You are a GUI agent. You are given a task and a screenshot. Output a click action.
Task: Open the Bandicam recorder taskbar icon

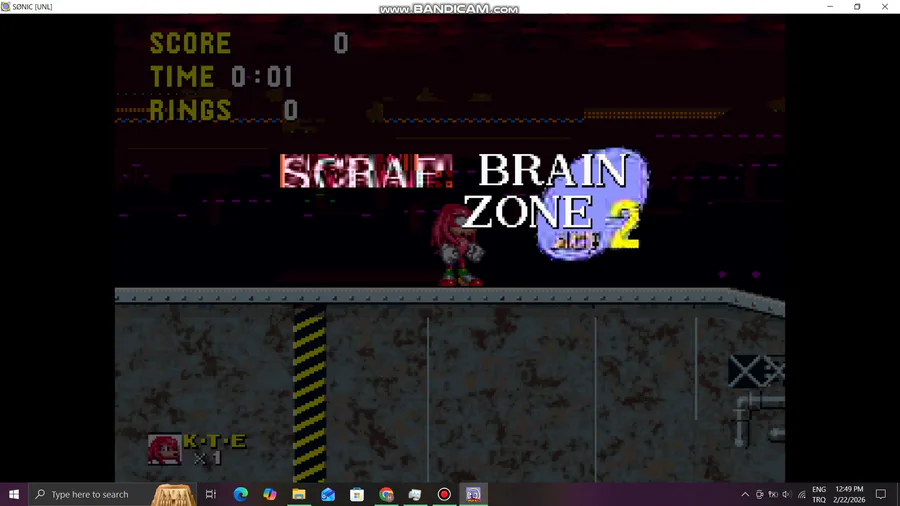click(444, 494)
